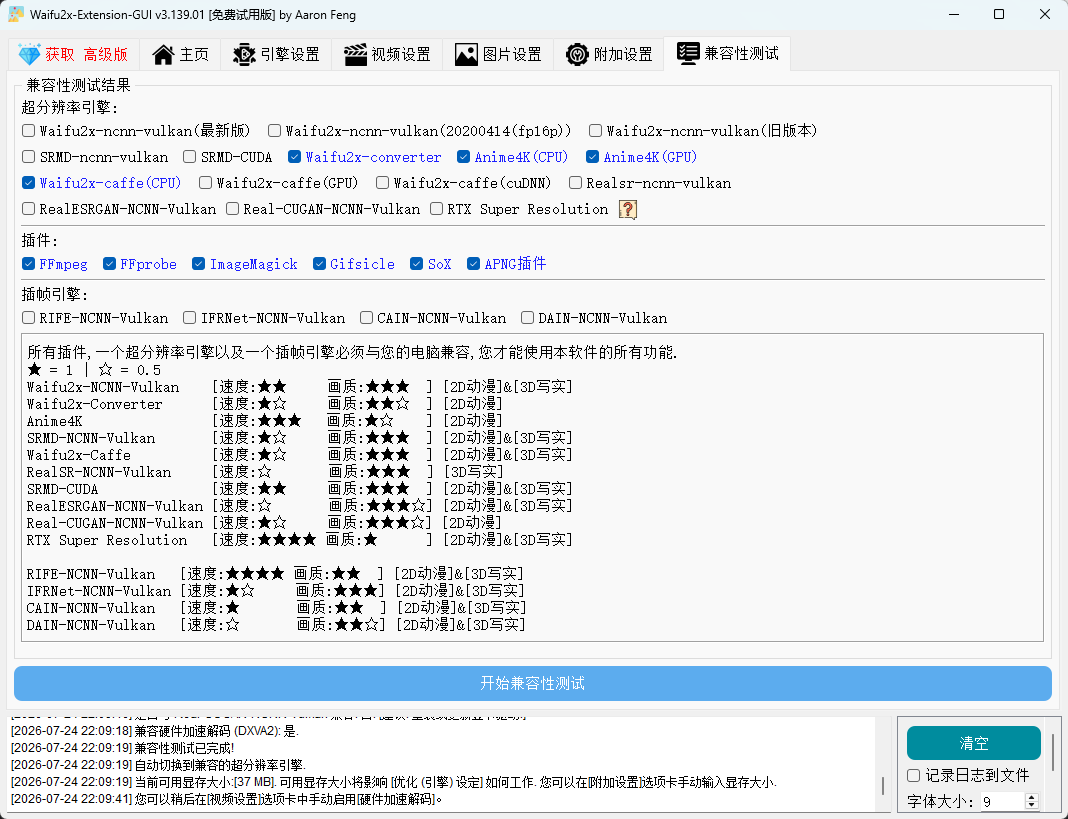This screenshot has height=819, width=1068.
Task: Click the DAIN-NCNN-Vulkan rating line
Action: (276, 625)
